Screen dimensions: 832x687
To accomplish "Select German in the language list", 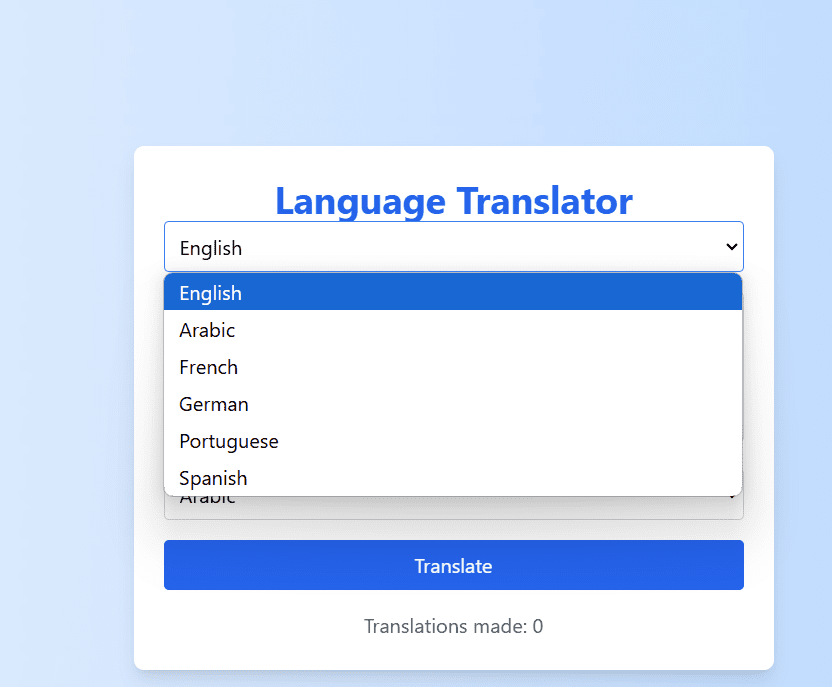I will tap(453, 404).
